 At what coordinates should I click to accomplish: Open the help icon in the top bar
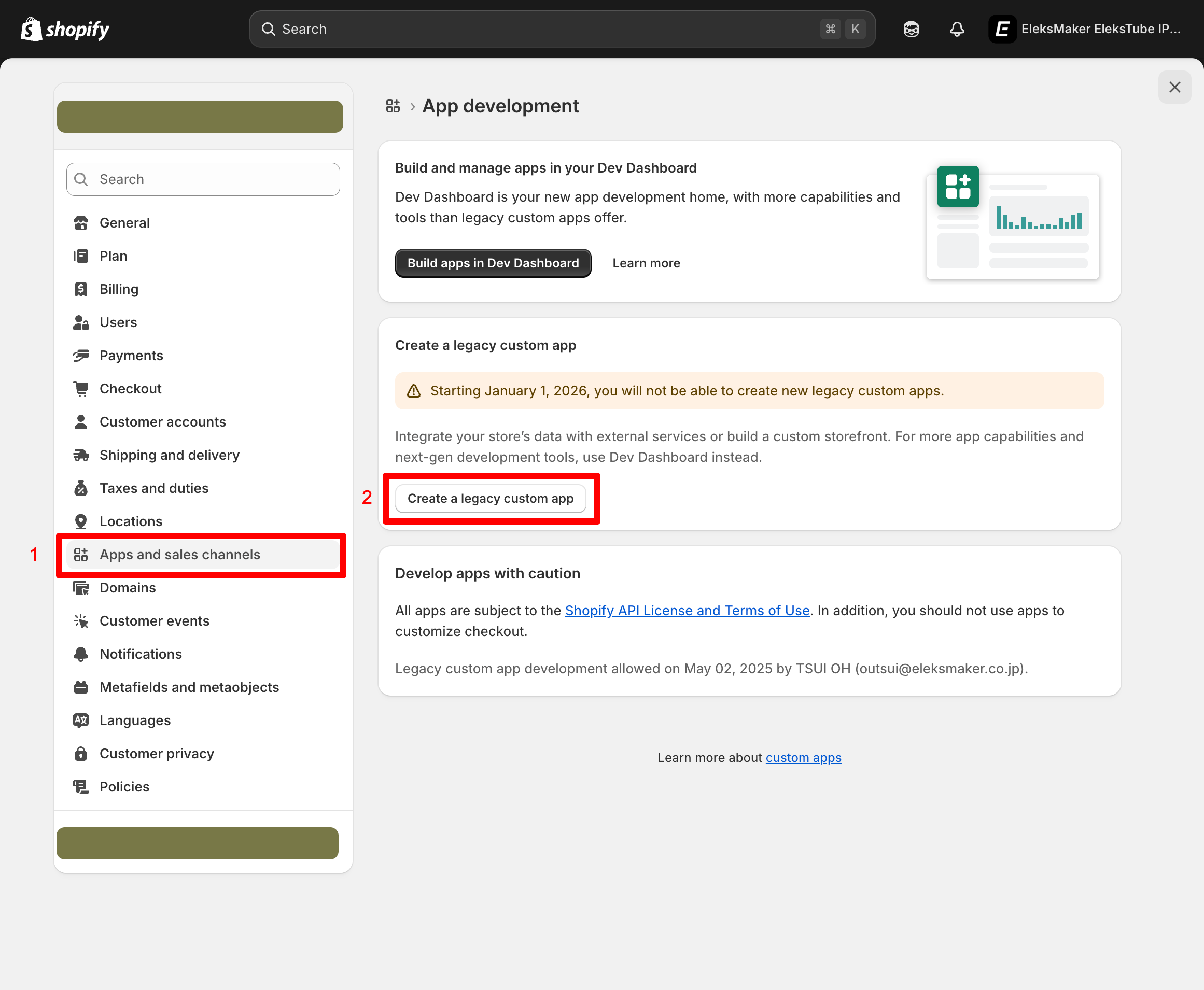click(x=911, y=29)
